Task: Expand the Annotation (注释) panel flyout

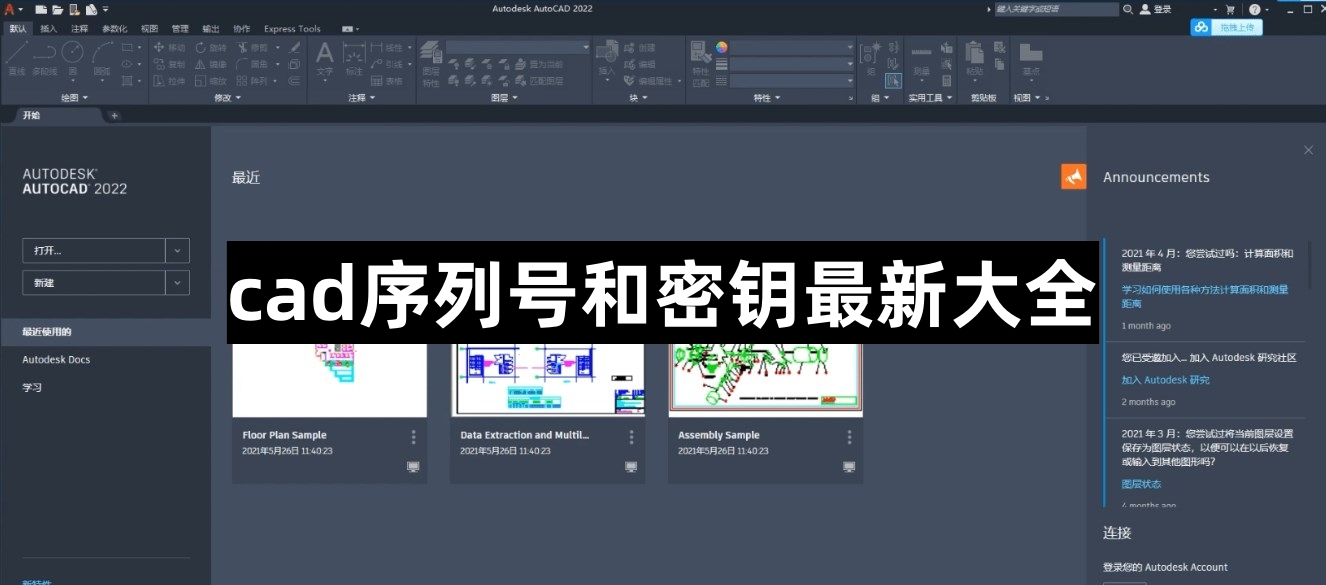Action: pos(362,98)
